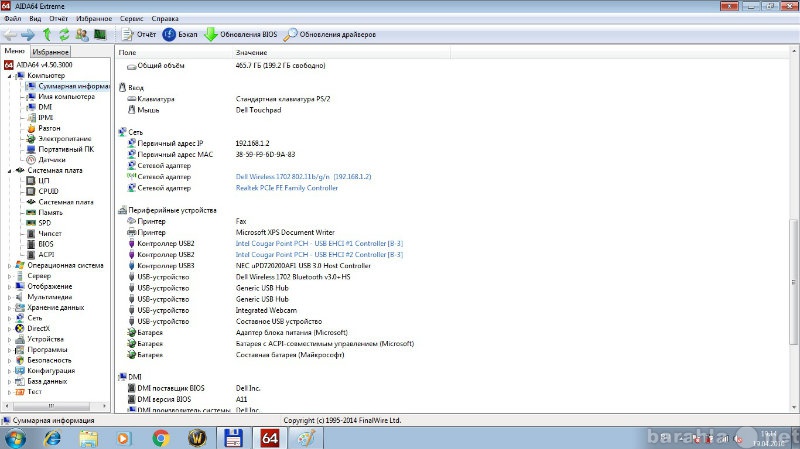The image size is (800, 449).
Task: Switch to the Меню tab
Action: pos(15,52)
